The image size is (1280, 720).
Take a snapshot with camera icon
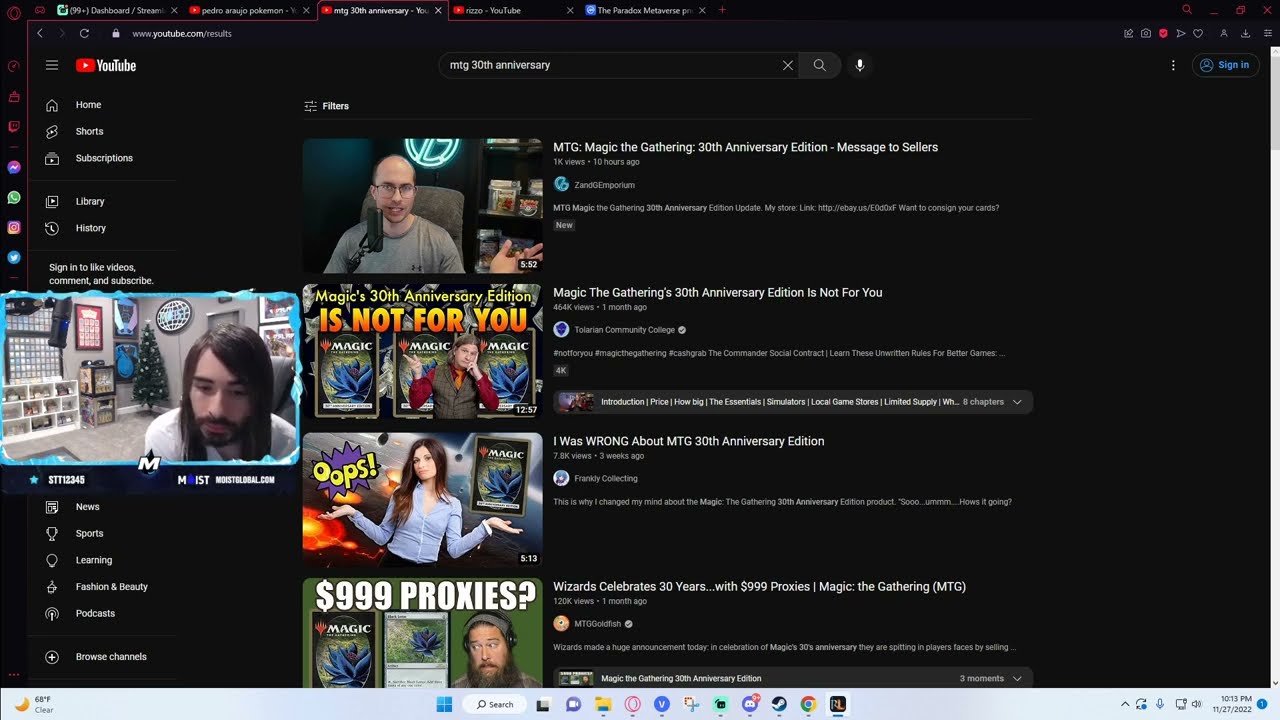coord(1146,33)
